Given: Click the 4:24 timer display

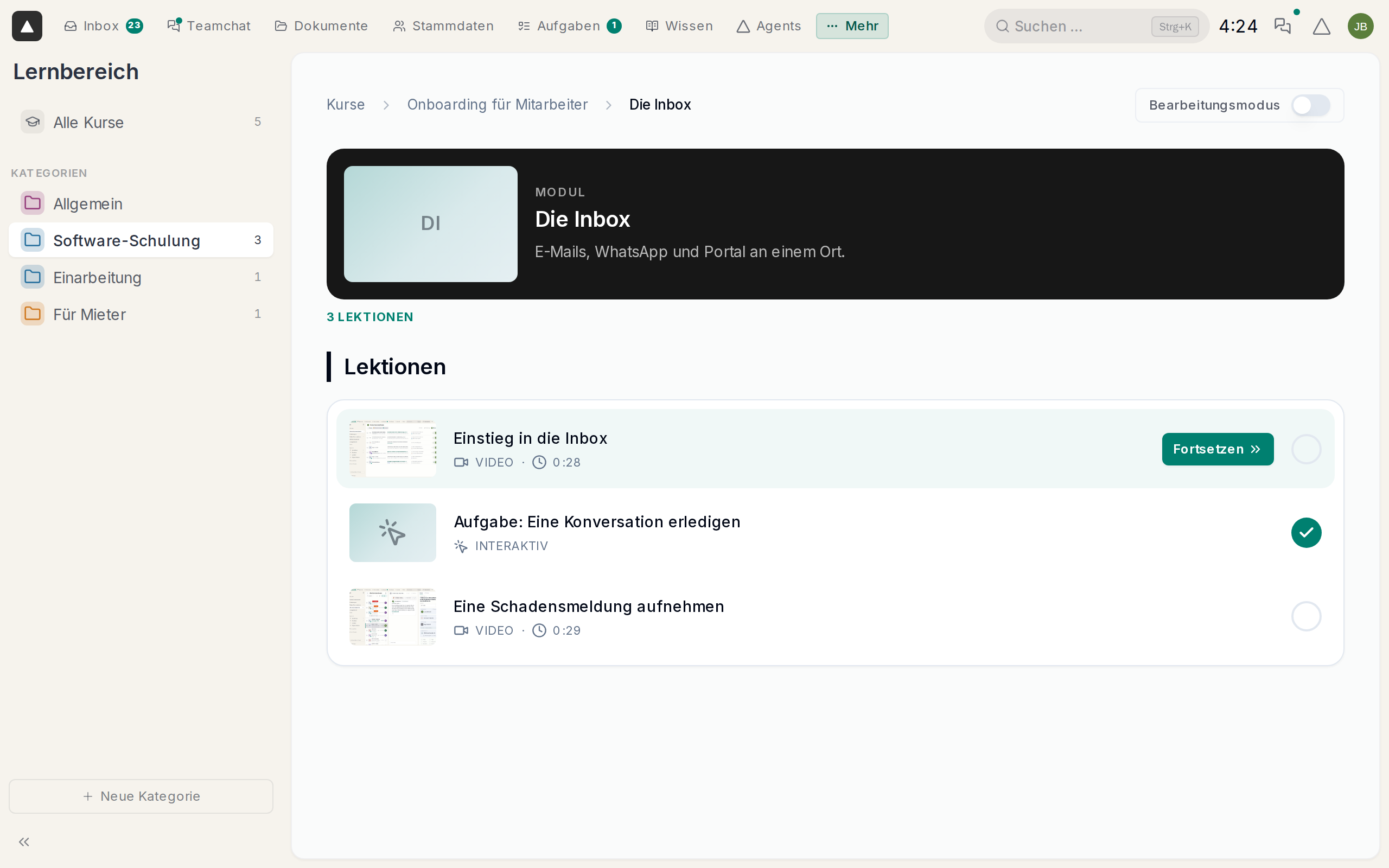Looking at the screenshot, I should [1238, 26].
